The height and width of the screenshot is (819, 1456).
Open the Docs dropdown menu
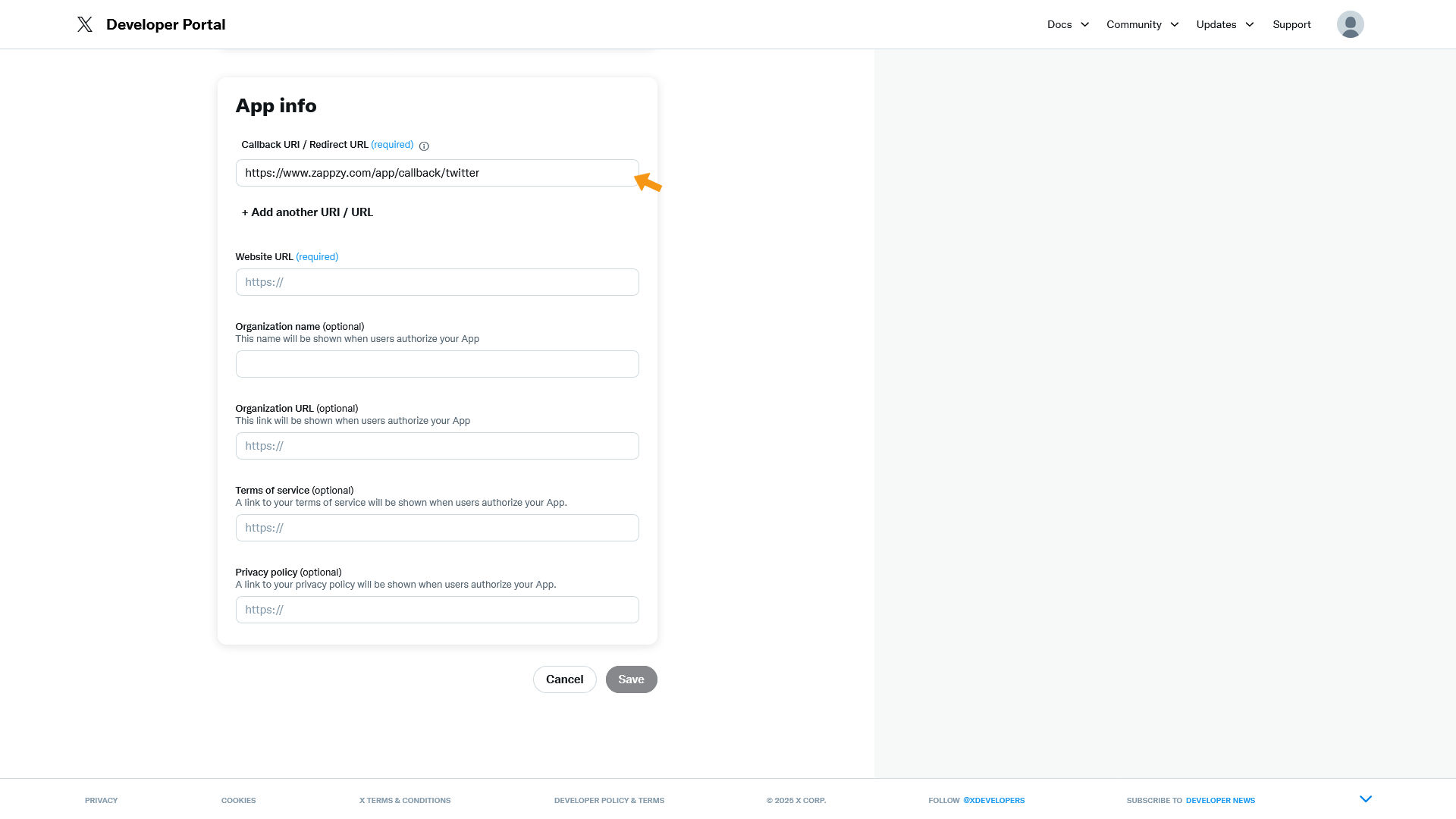(x=1068, y=24)
